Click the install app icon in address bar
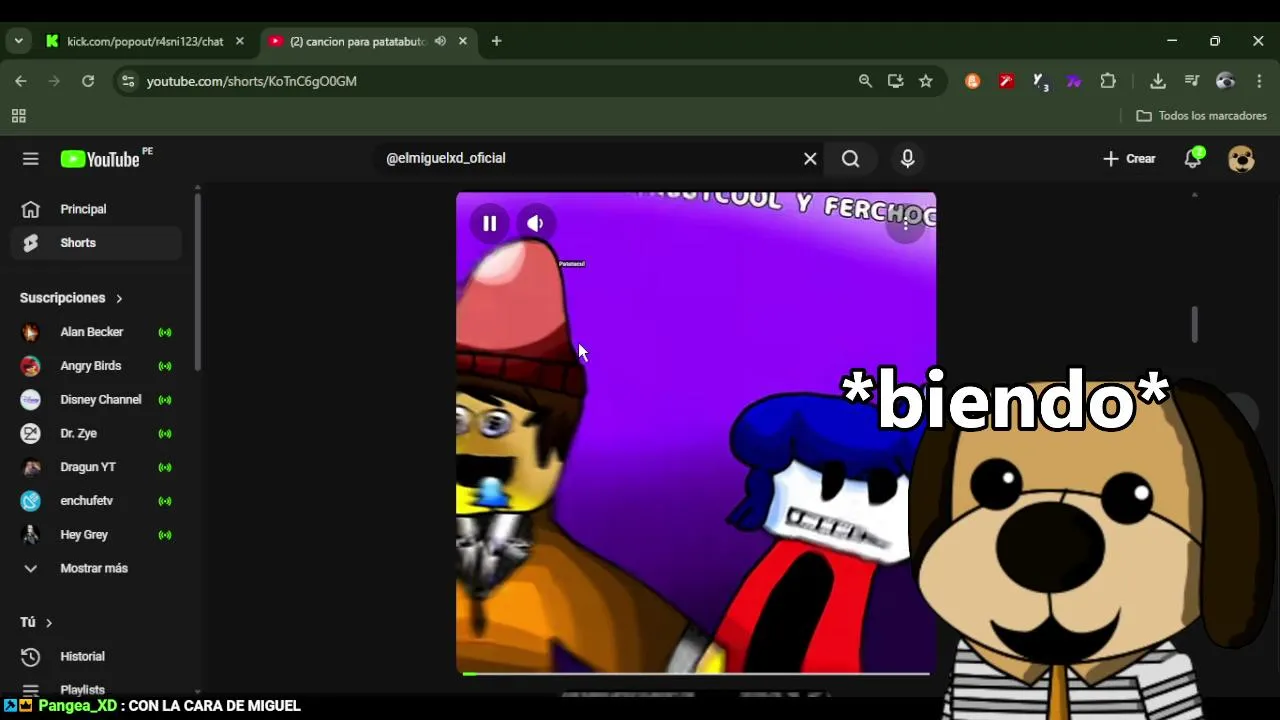 coord(895,81)
